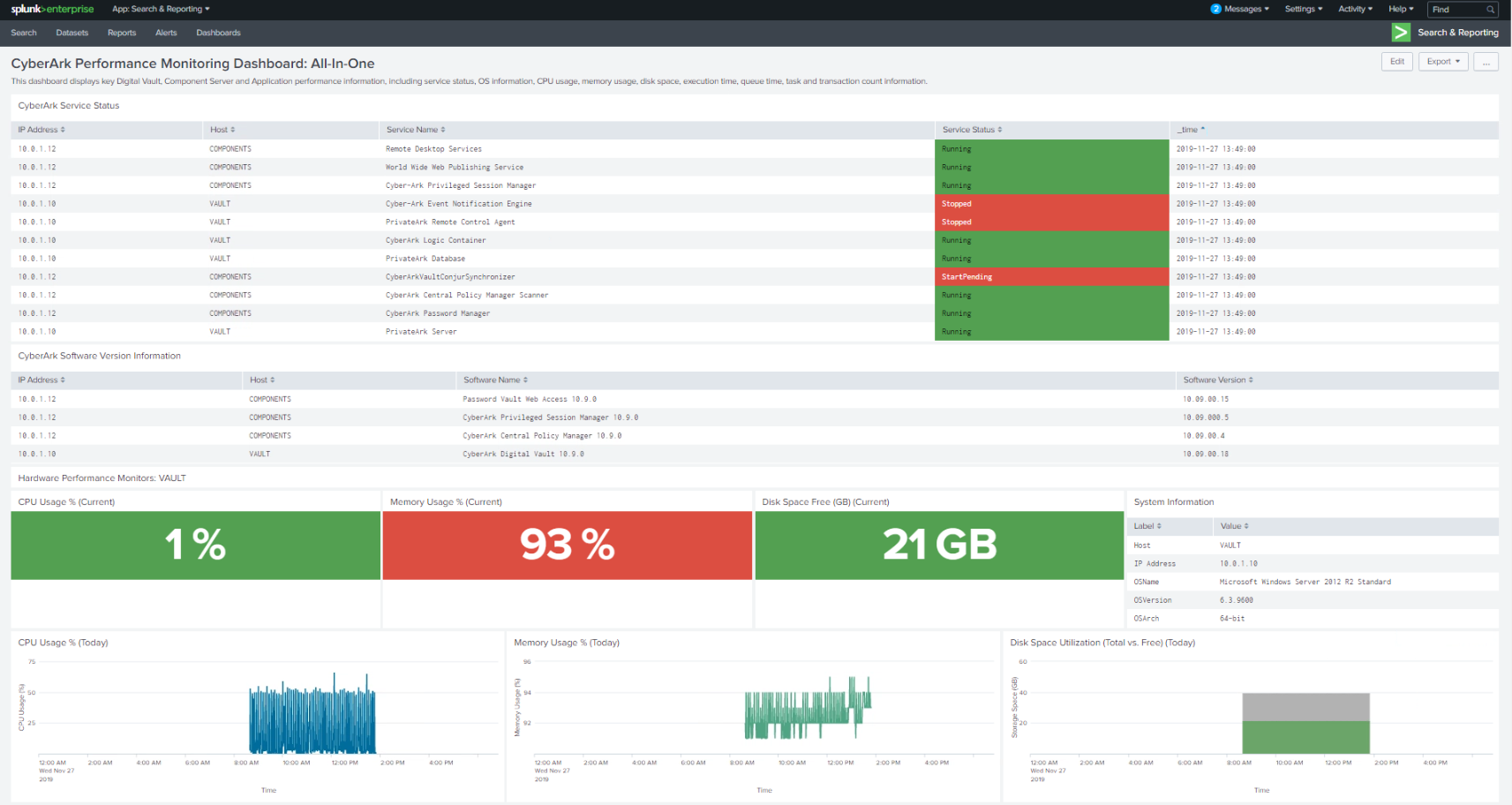Click green free area in Disk Space chart
The image size is (1512, 805).
(x=1305, y=737)
